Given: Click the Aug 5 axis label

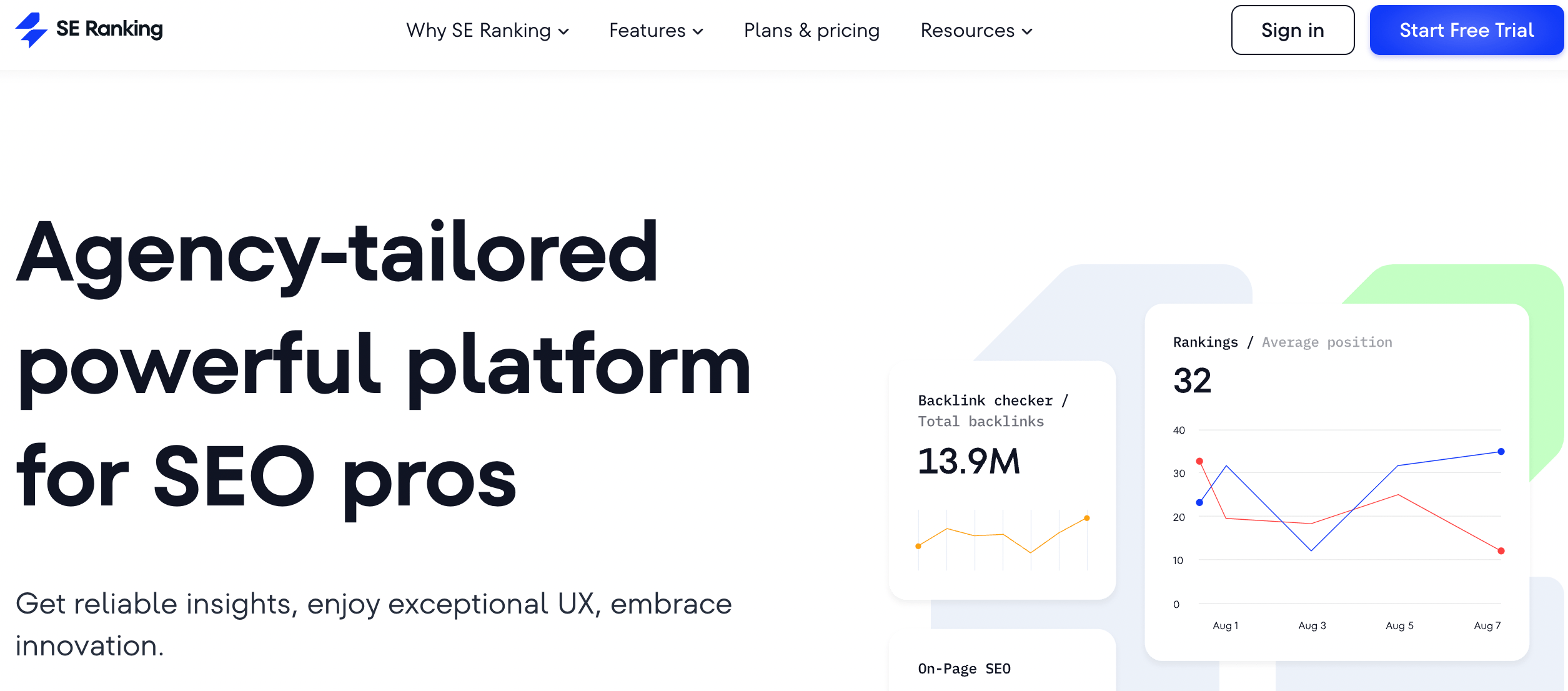Looking at the screenshot, I should 1399,625.
